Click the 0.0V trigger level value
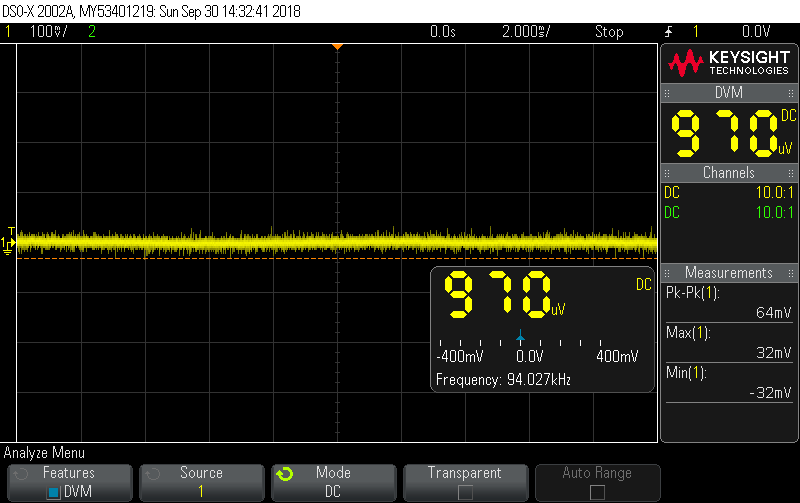The image size is (800, 503). 756,32
